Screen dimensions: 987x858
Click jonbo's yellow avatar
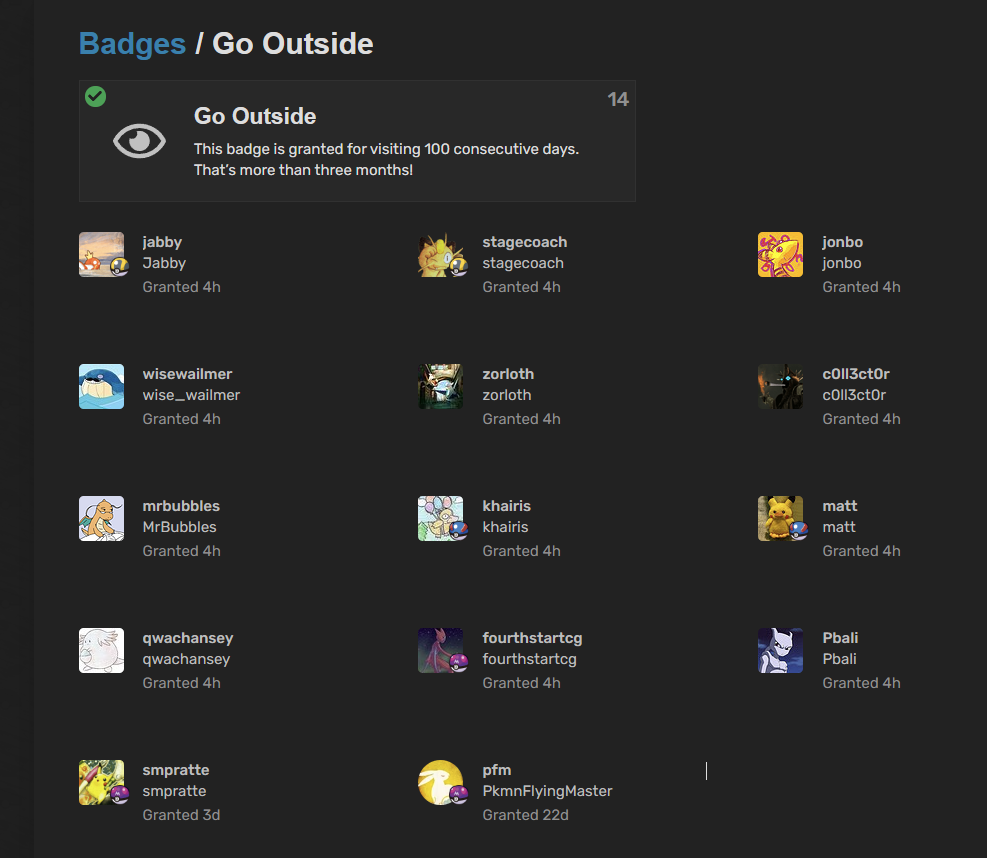tap(780, 254)
